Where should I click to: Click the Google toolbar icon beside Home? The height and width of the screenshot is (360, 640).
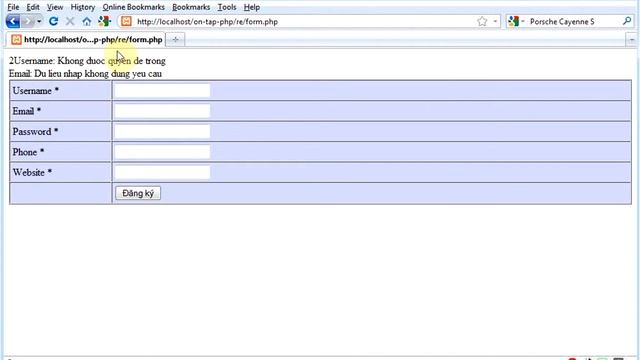(104, 21)
